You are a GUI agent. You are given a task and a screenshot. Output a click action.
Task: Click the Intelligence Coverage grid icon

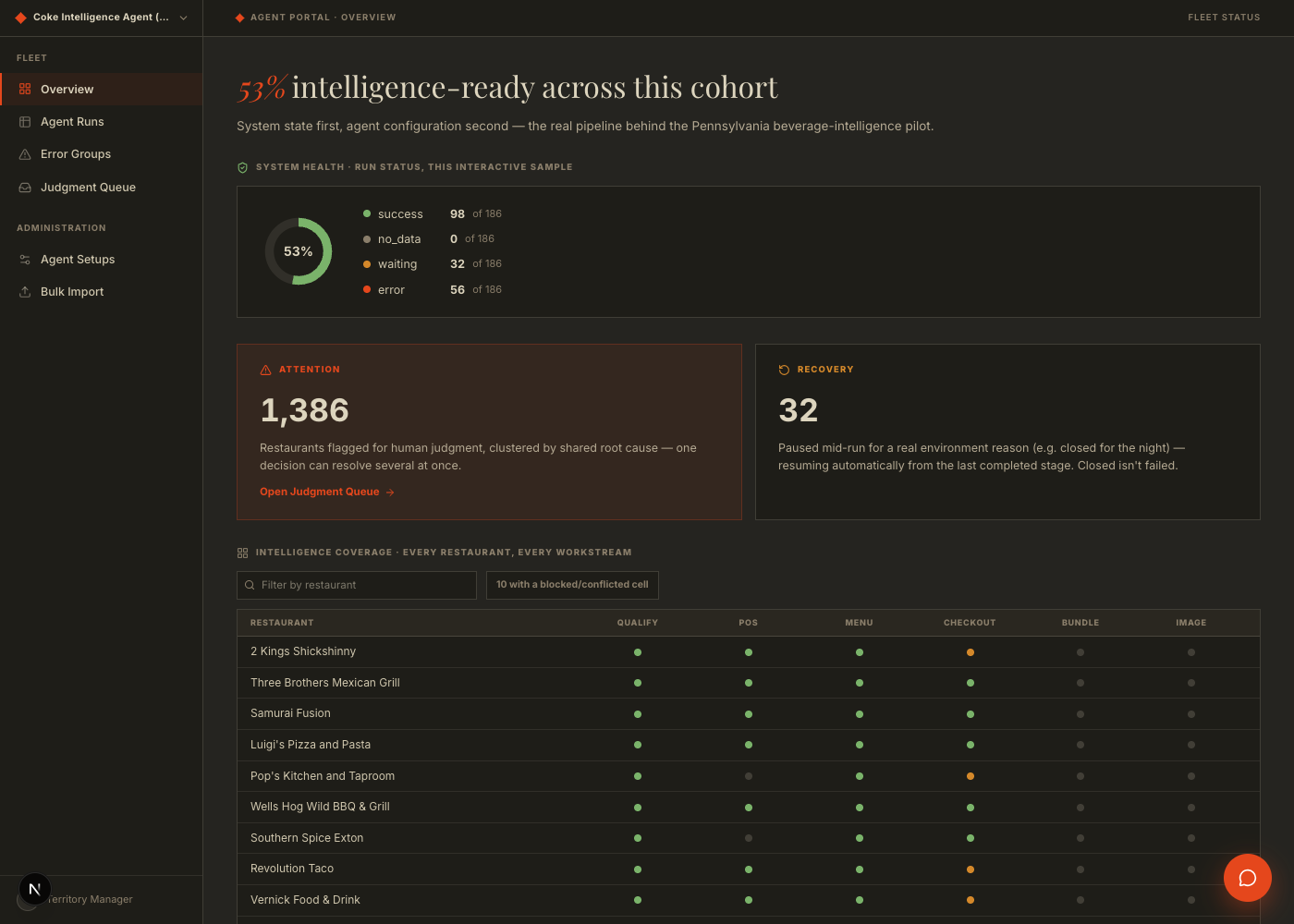click(x=242, y=553)
